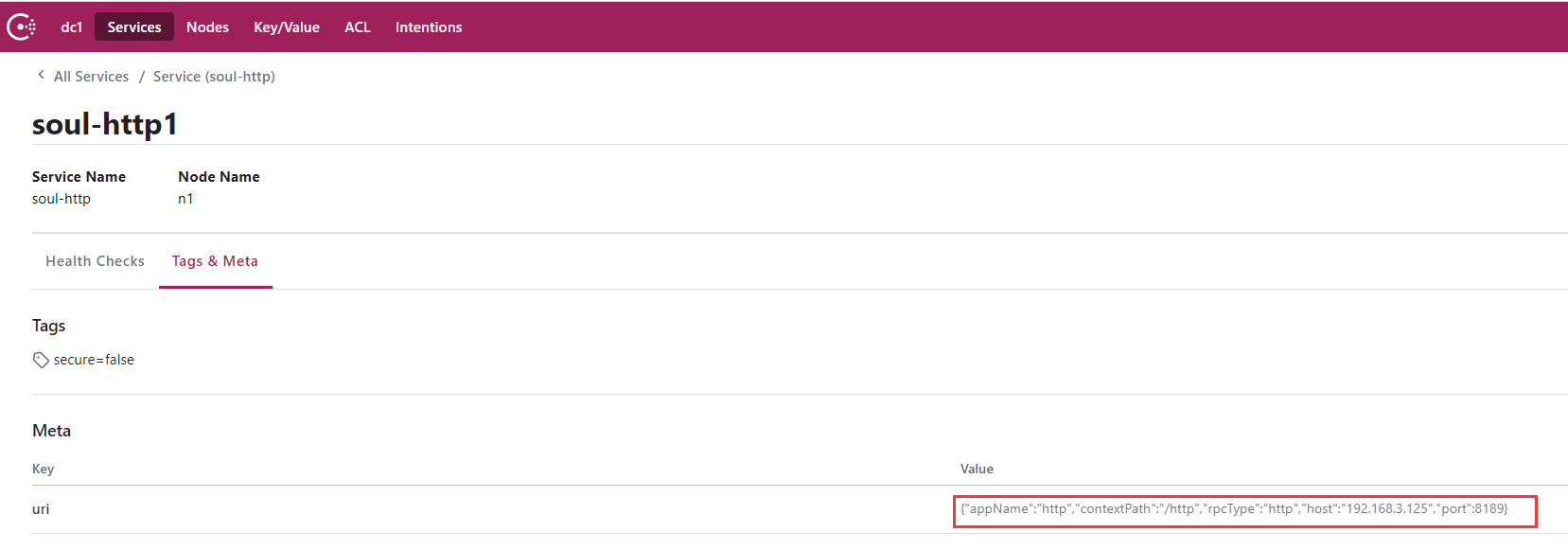The image size is (1568, 550).
Task: Return to All Services via breadcrumb
Action: tap(91, 77)
